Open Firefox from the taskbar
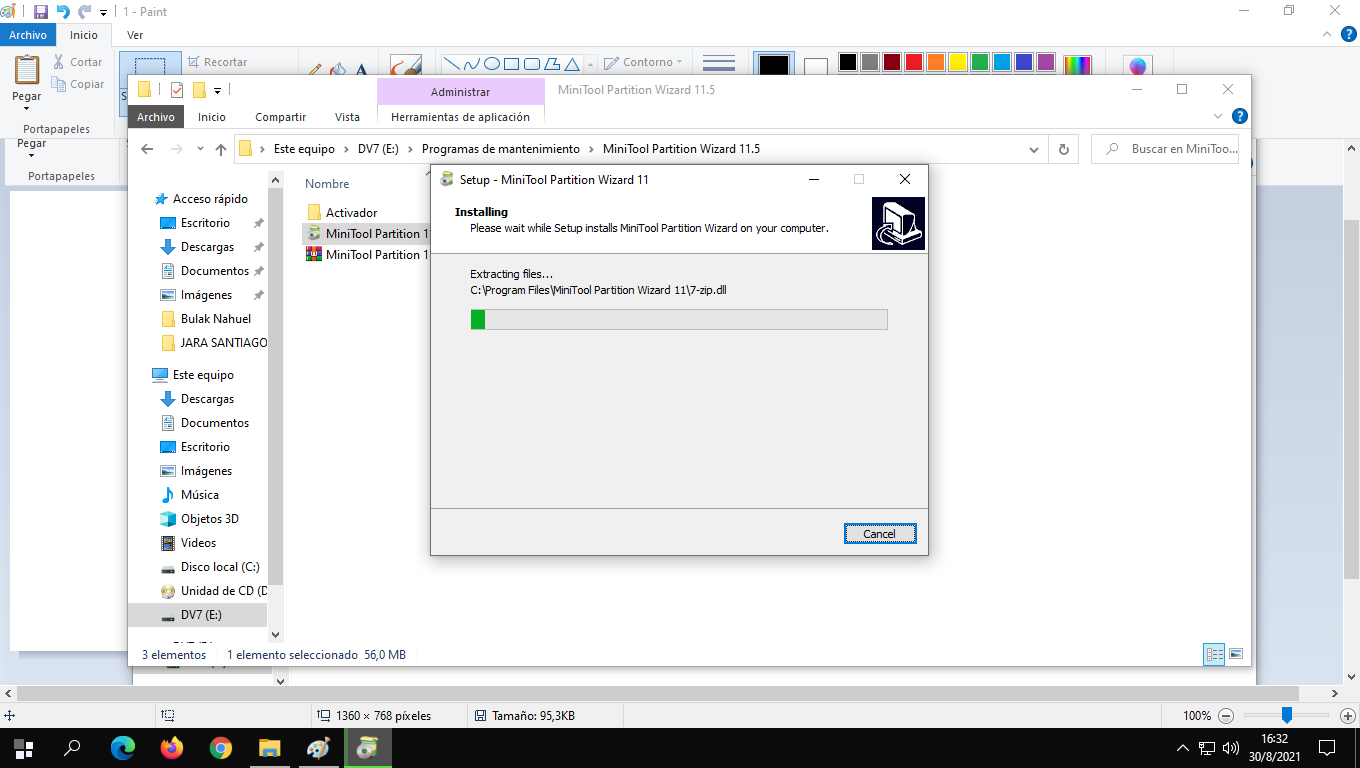 pyautogui.click(x=172, y=747)
